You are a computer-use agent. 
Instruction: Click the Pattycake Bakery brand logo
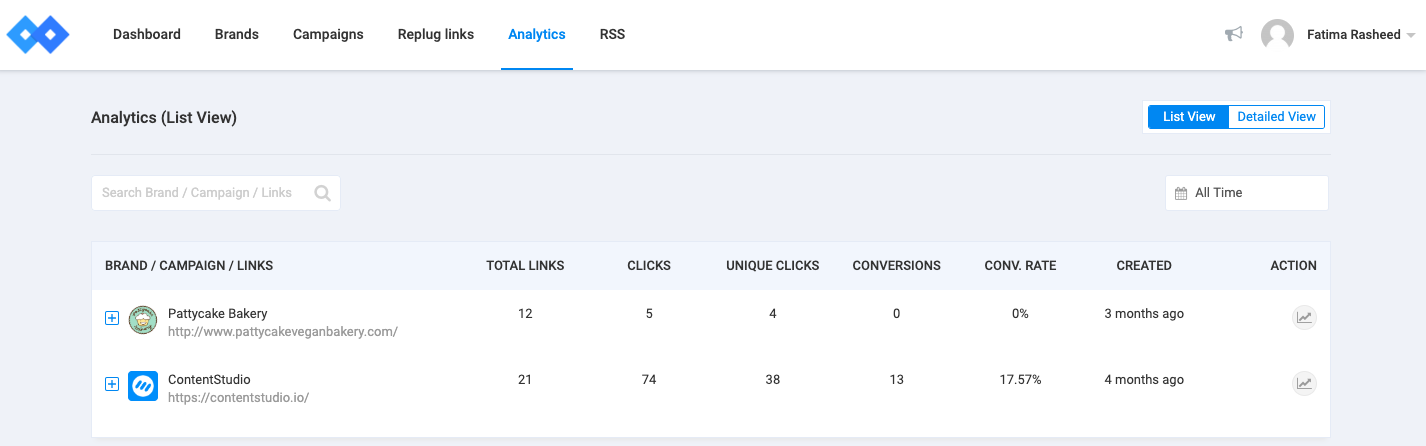[x=143, y=320]
